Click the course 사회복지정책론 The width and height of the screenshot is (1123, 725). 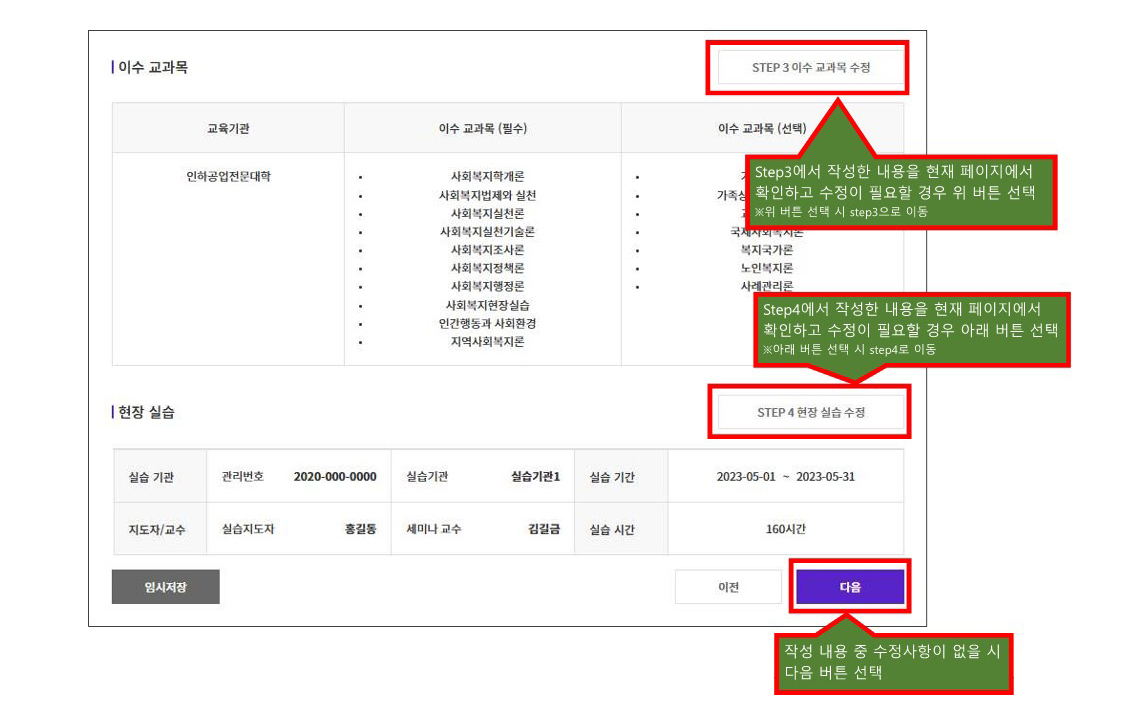click(x=487, y=268)
